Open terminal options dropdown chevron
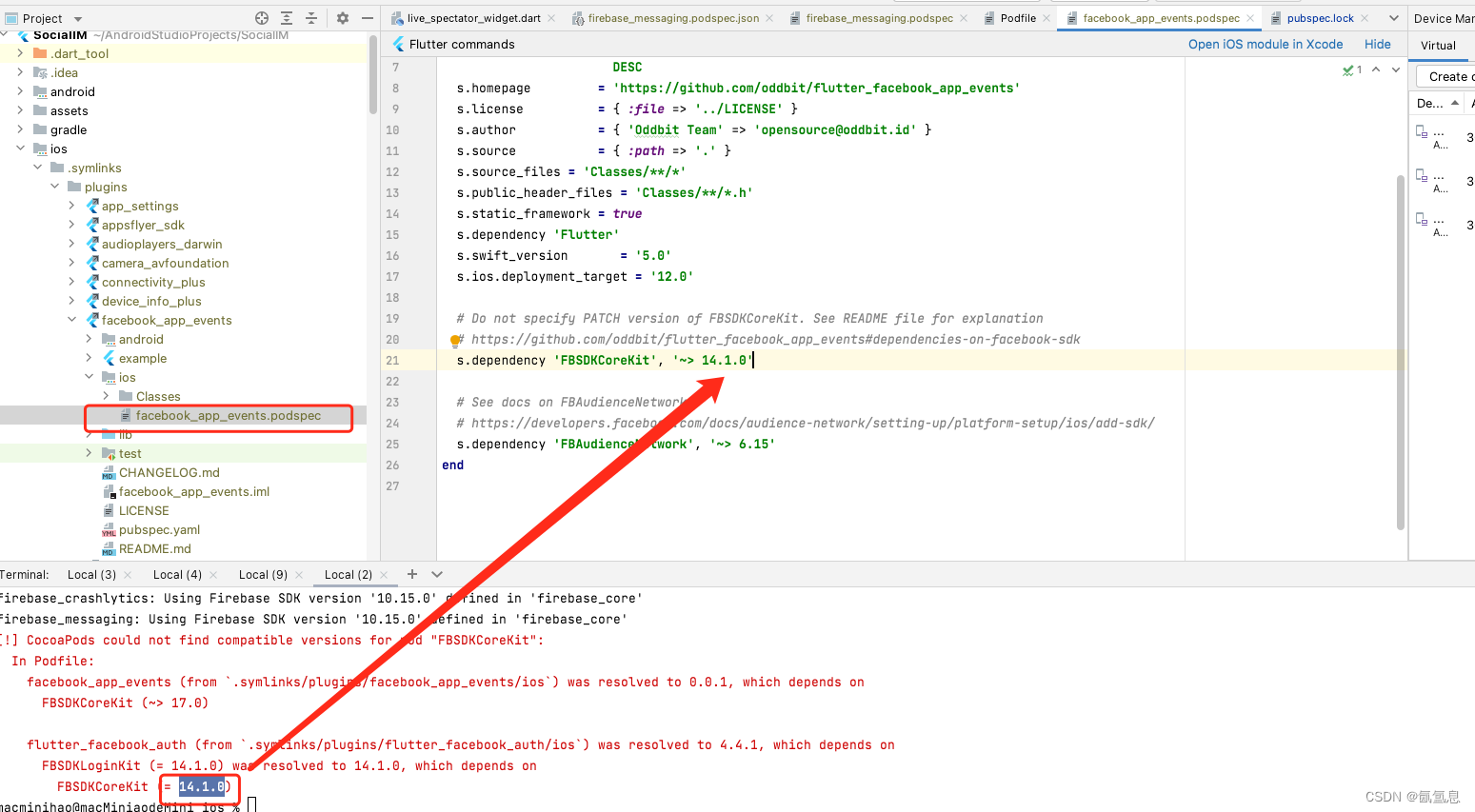1475x812 pixels. tap(437, 574)
